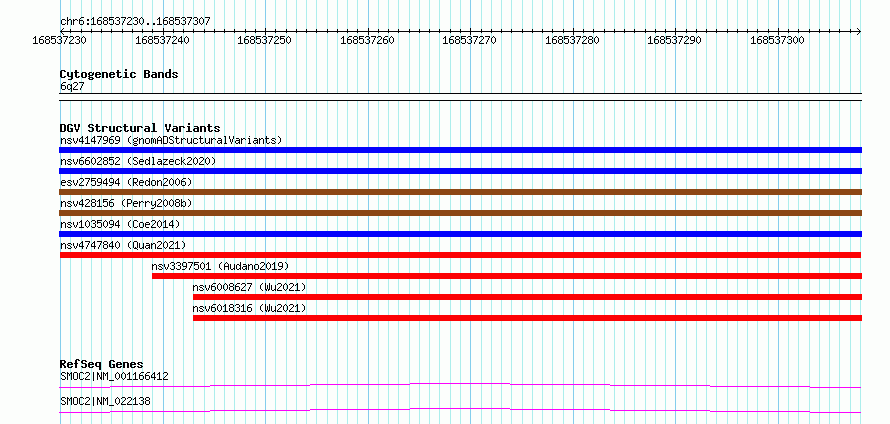Click the nsv4147969 gnomAD variant label
Screen dimensions: 890x424
[x=171, y=140]
